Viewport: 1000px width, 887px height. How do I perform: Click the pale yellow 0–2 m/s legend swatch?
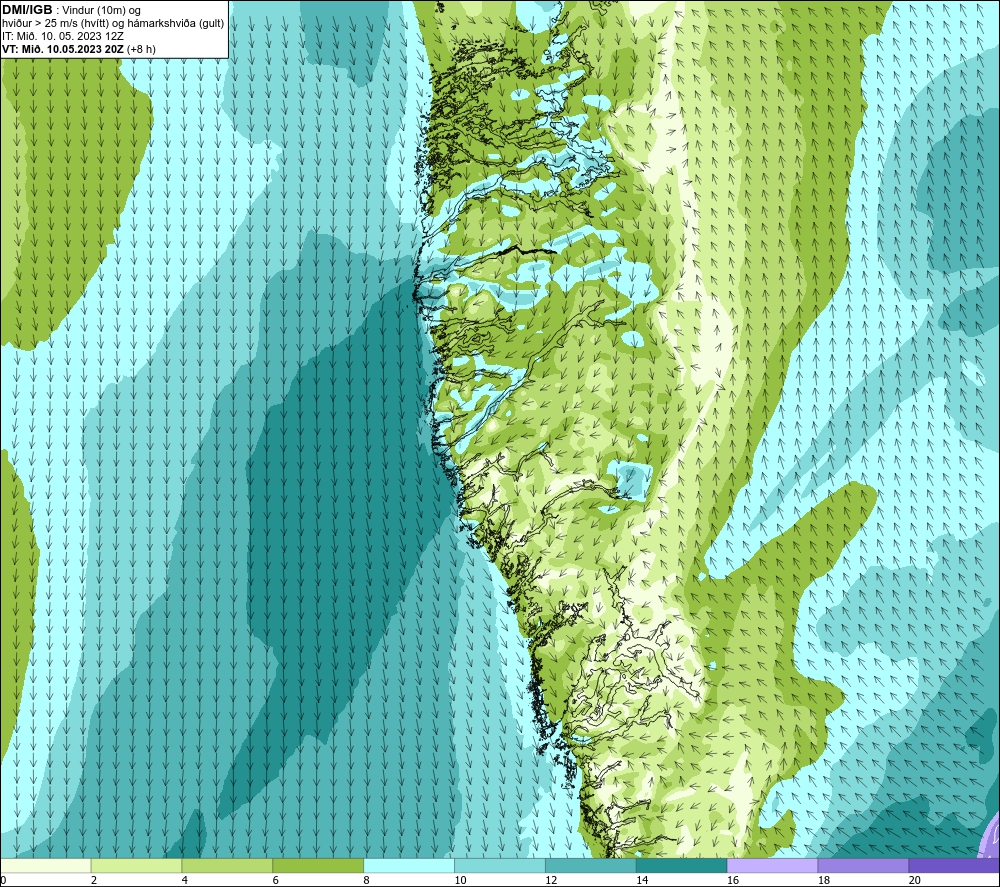[46, 865]
